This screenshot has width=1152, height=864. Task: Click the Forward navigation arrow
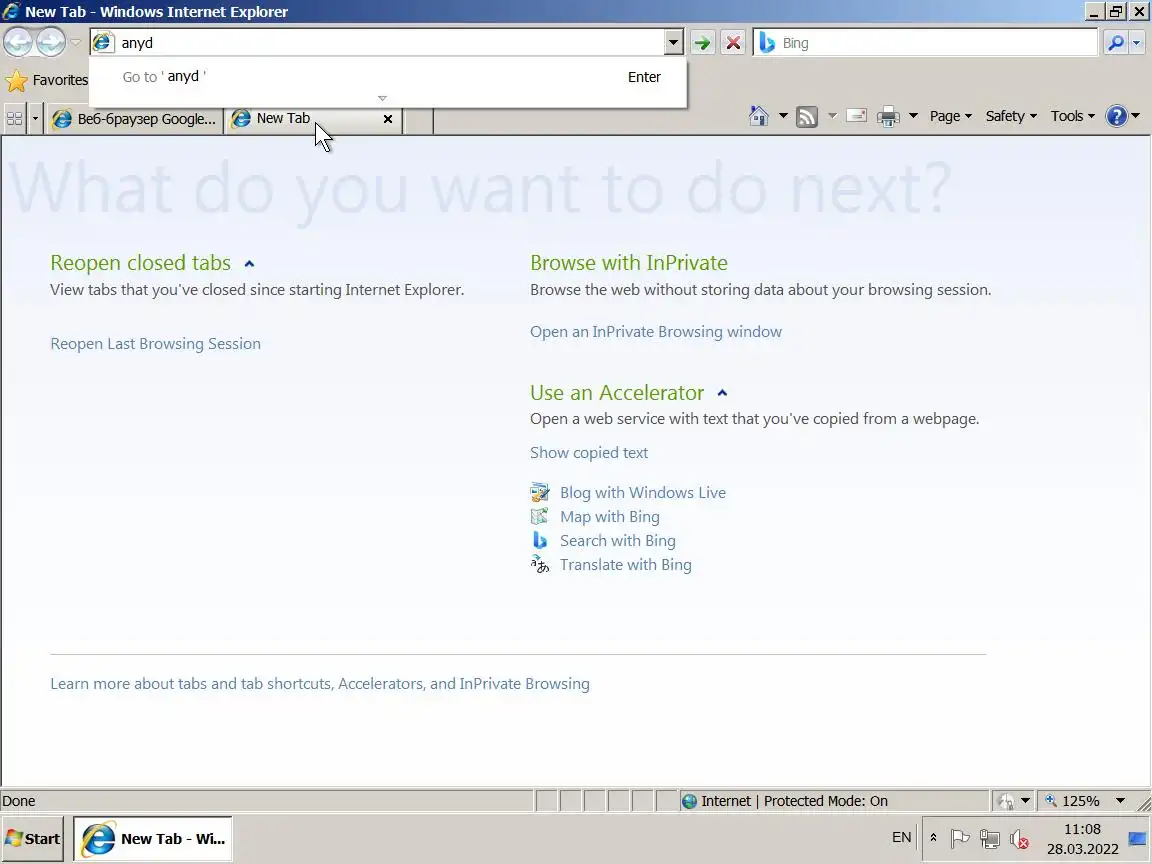tap(51, 42)
